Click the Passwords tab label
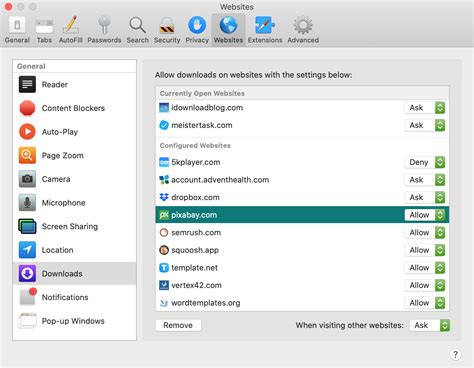 (x=104, y=40)
